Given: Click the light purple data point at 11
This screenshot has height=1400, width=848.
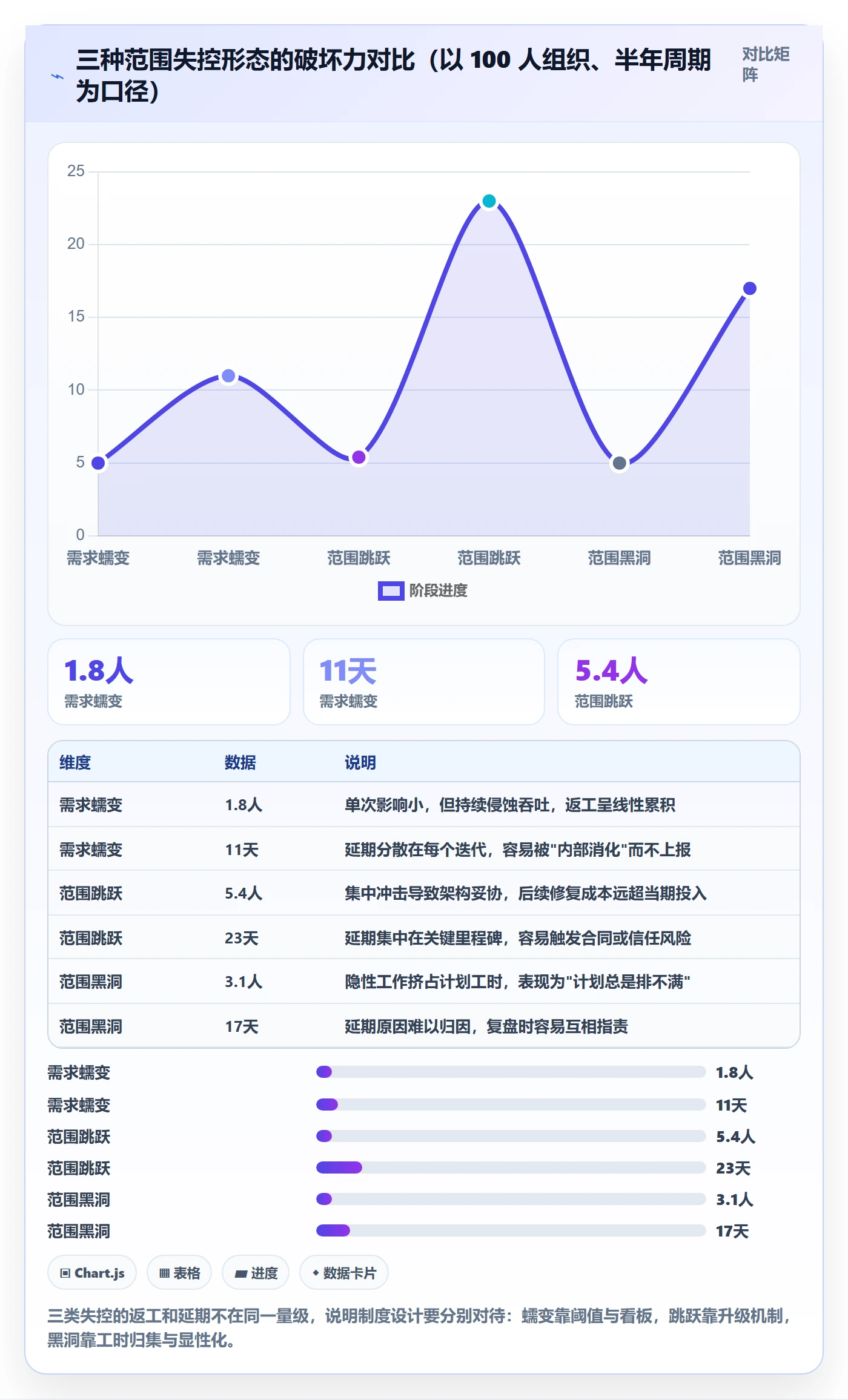Looking at the screenshot, I should [228, 376].
